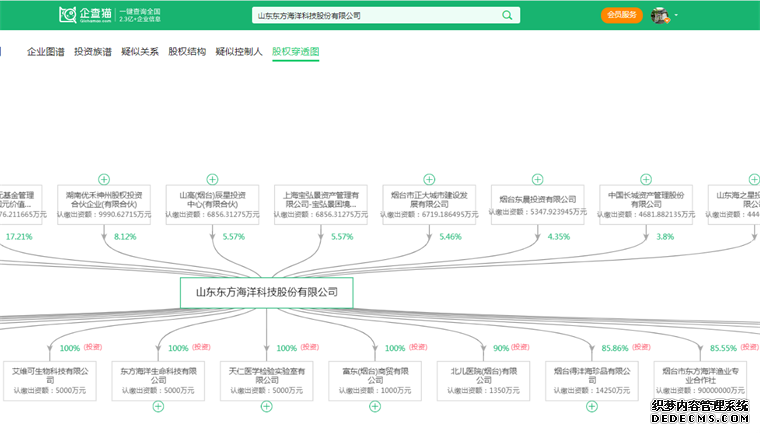Click the central 山东东方海洋科技股份有限公司 node
Viewport: 760px width, 433px height.
tap(267, 292)
